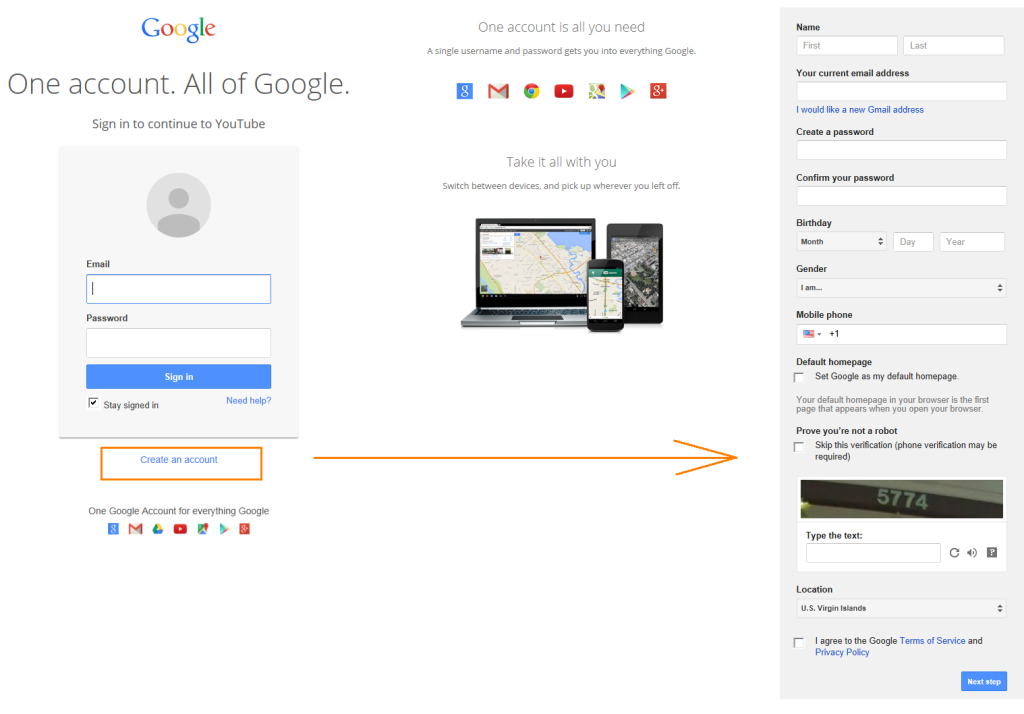The width and height of the screenshot is (1024, 714).
Task: Select the YouTube icon under account benefits
Action: click(563, 91)
